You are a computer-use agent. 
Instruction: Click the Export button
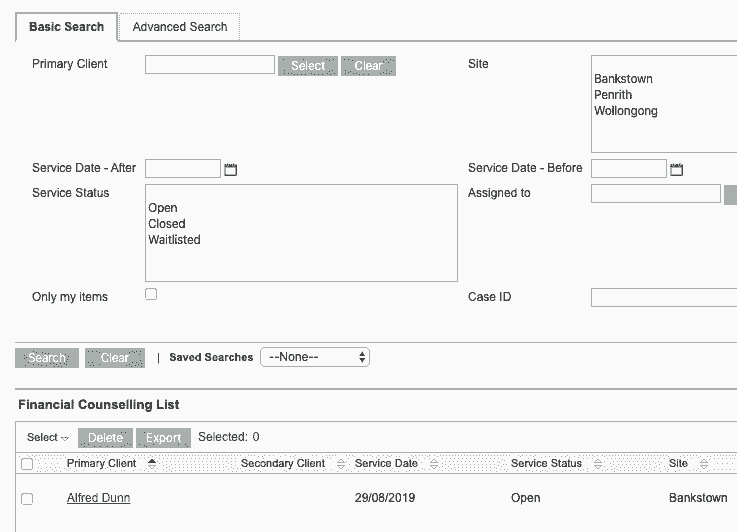(164, 438)
